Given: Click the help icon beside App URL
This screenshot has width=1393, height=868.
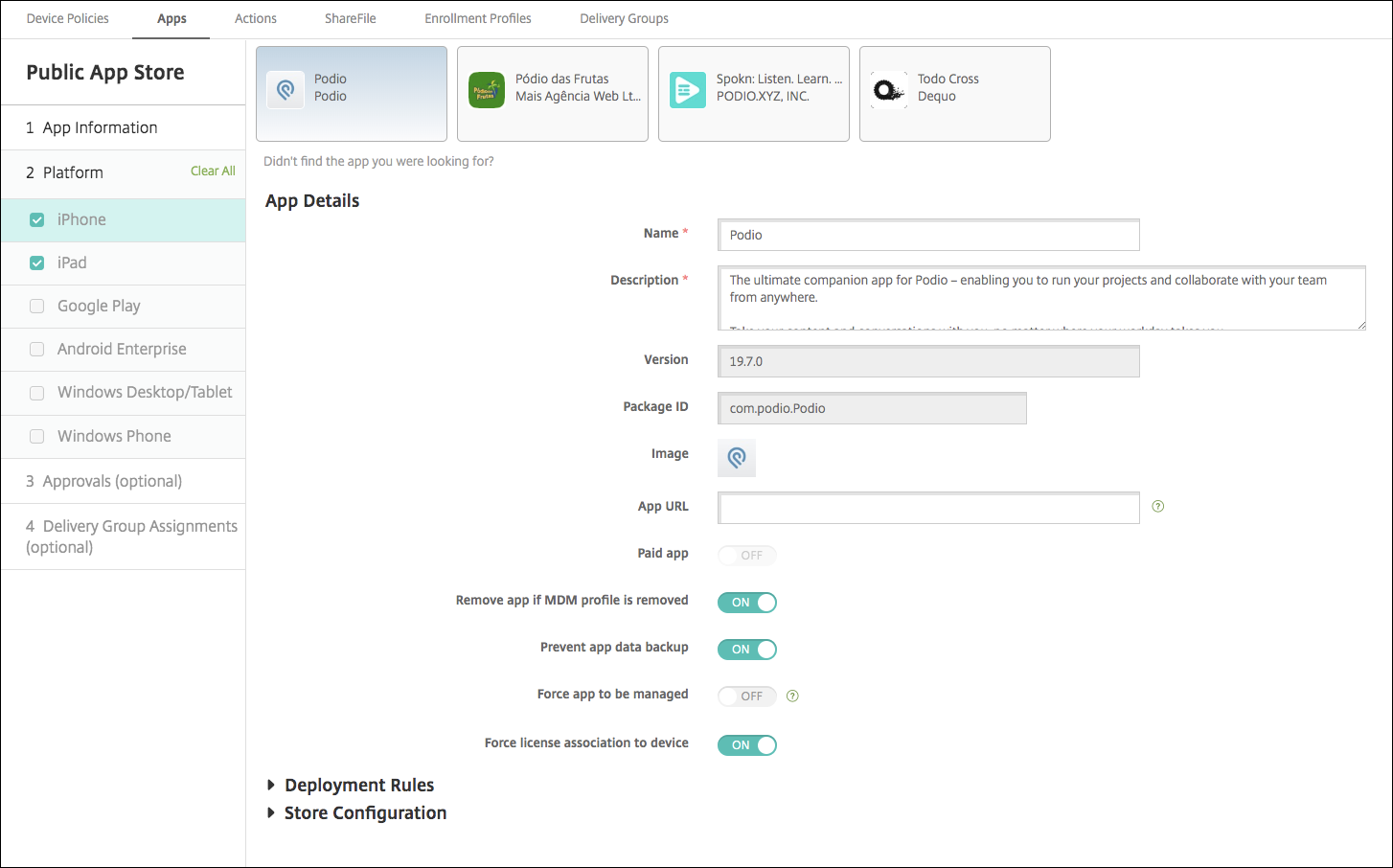Looking at the screenshot, I should [x=1158, y=507].
